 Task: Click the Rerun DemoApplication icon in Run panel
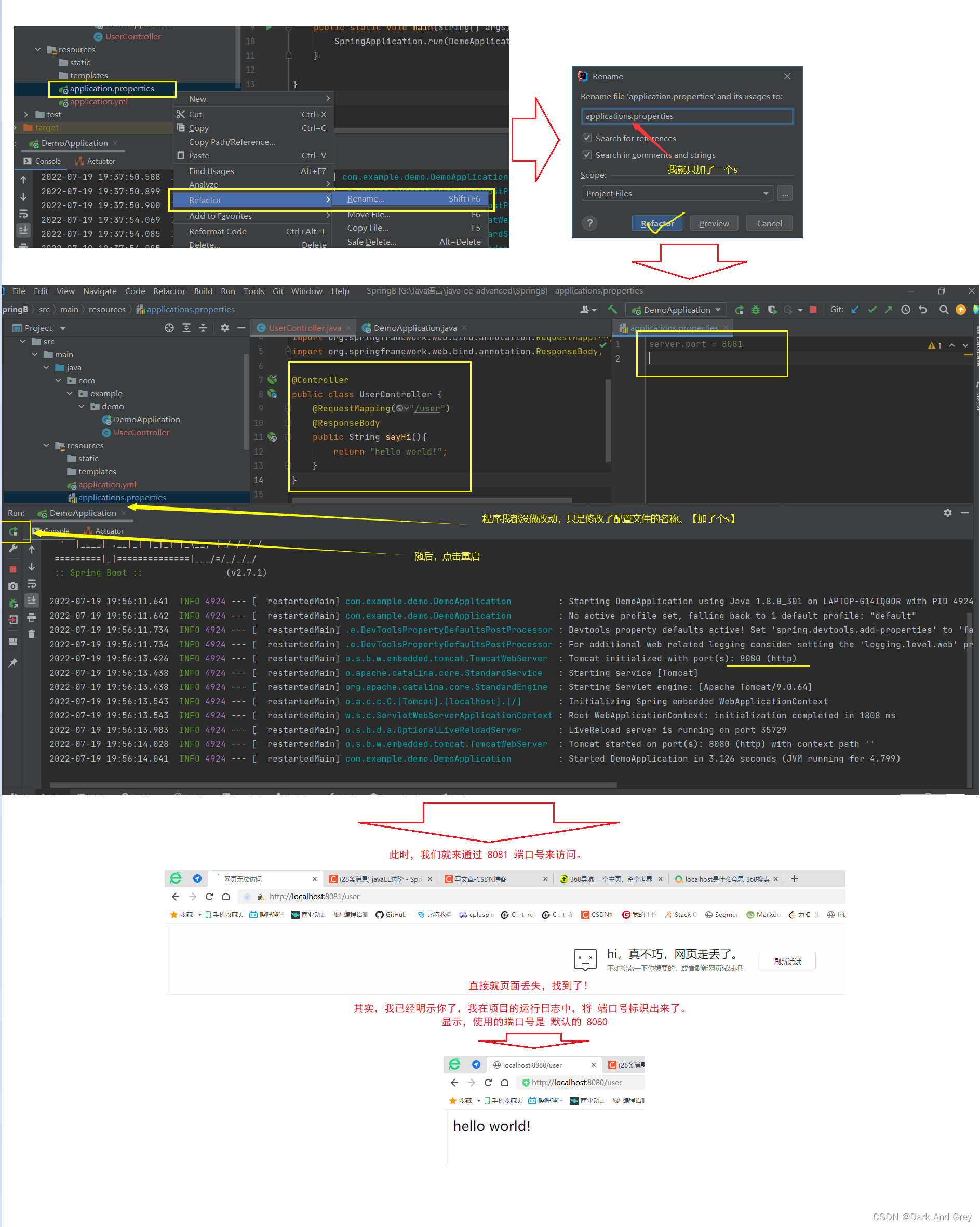click(x=13, y=531)
